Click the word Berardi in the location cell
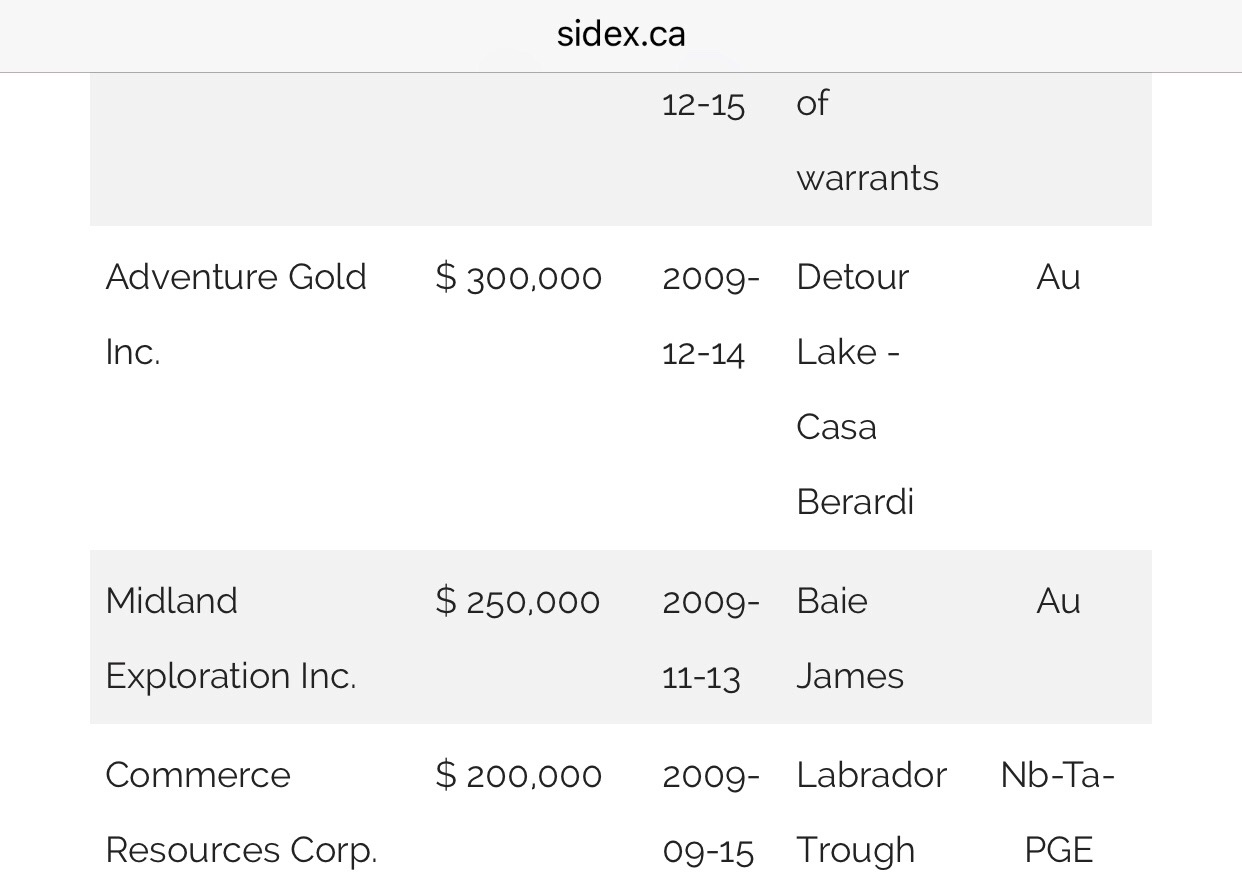This screenshot has width=1242, height=886. coord(855,501)
